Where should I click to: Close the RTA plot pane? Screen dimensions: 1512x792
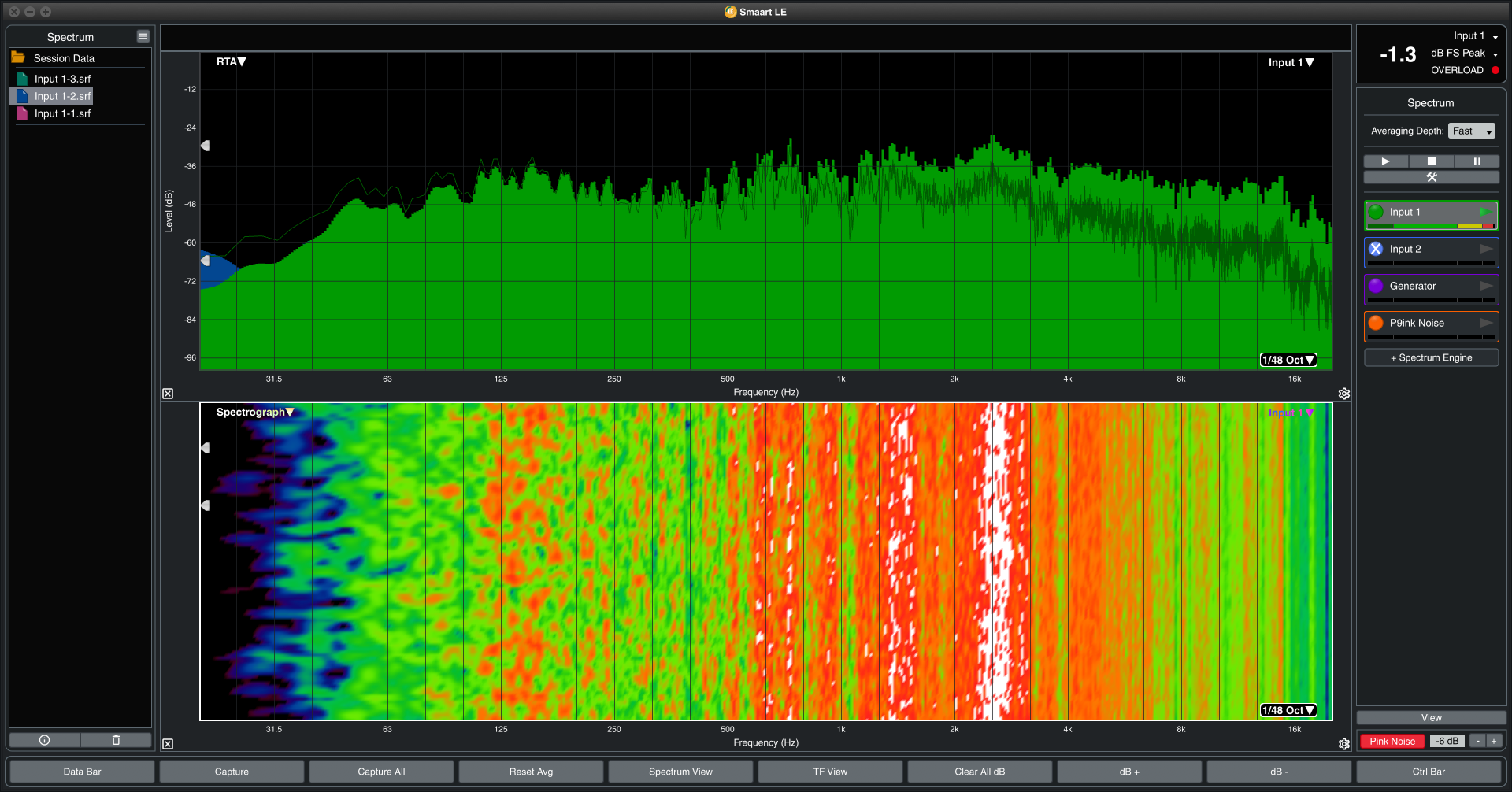(168, 394)
